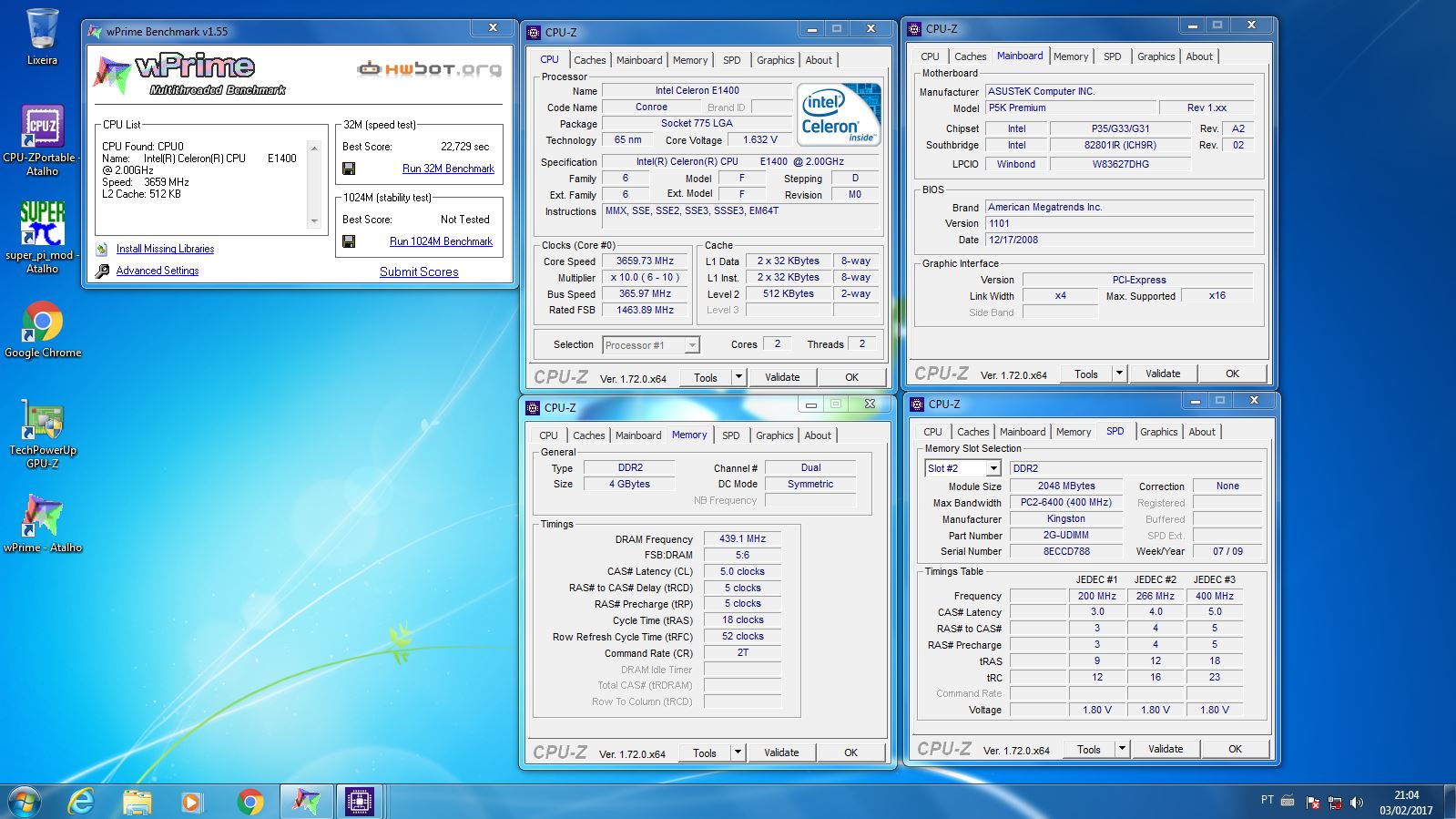Click the DRAM Frequency value 439.1 MHz
This screenshot has height=819, width=1456.
point(742,538)
